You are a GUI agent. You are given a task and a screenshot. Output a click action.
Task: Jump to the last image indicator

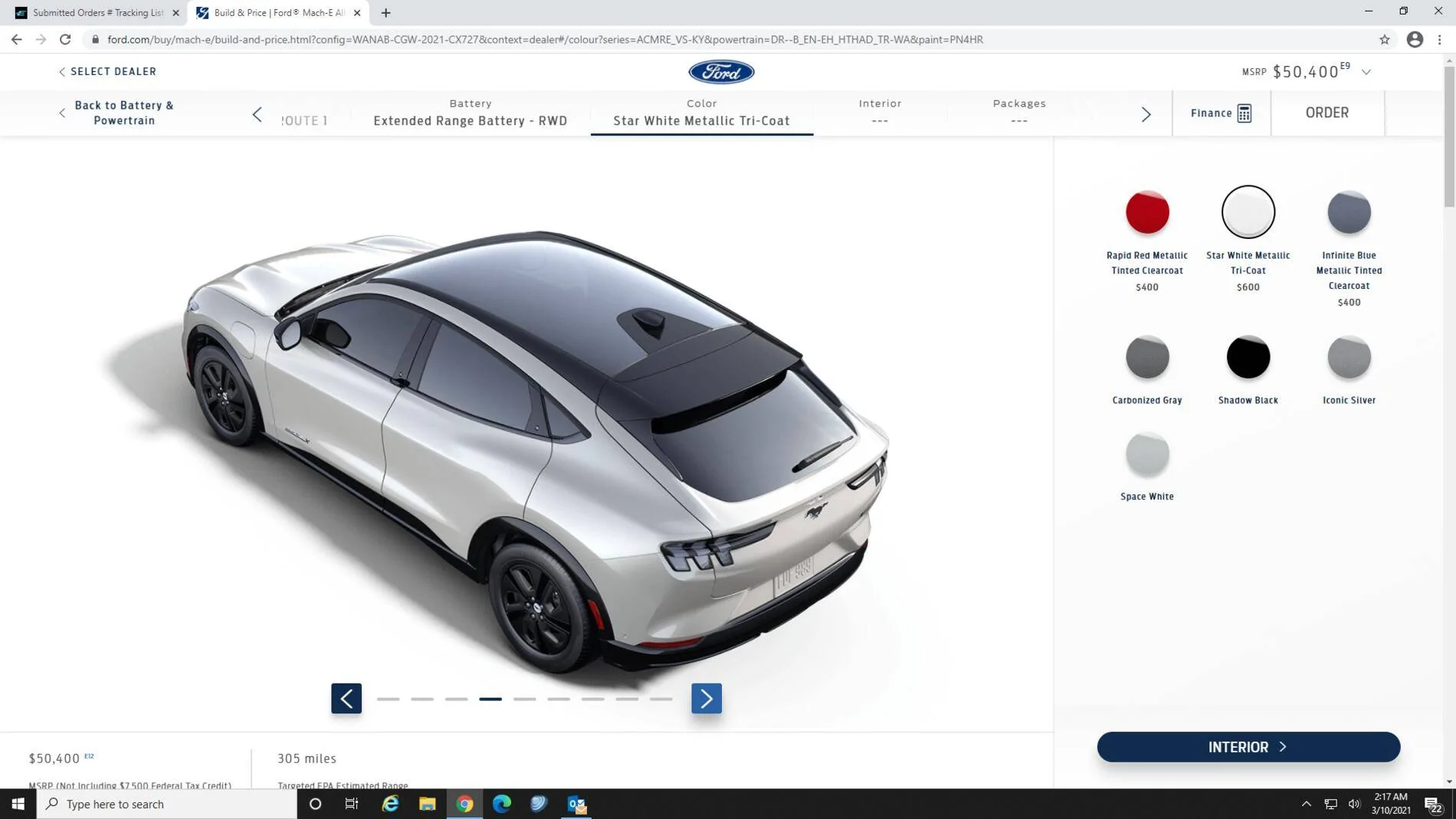661,699
